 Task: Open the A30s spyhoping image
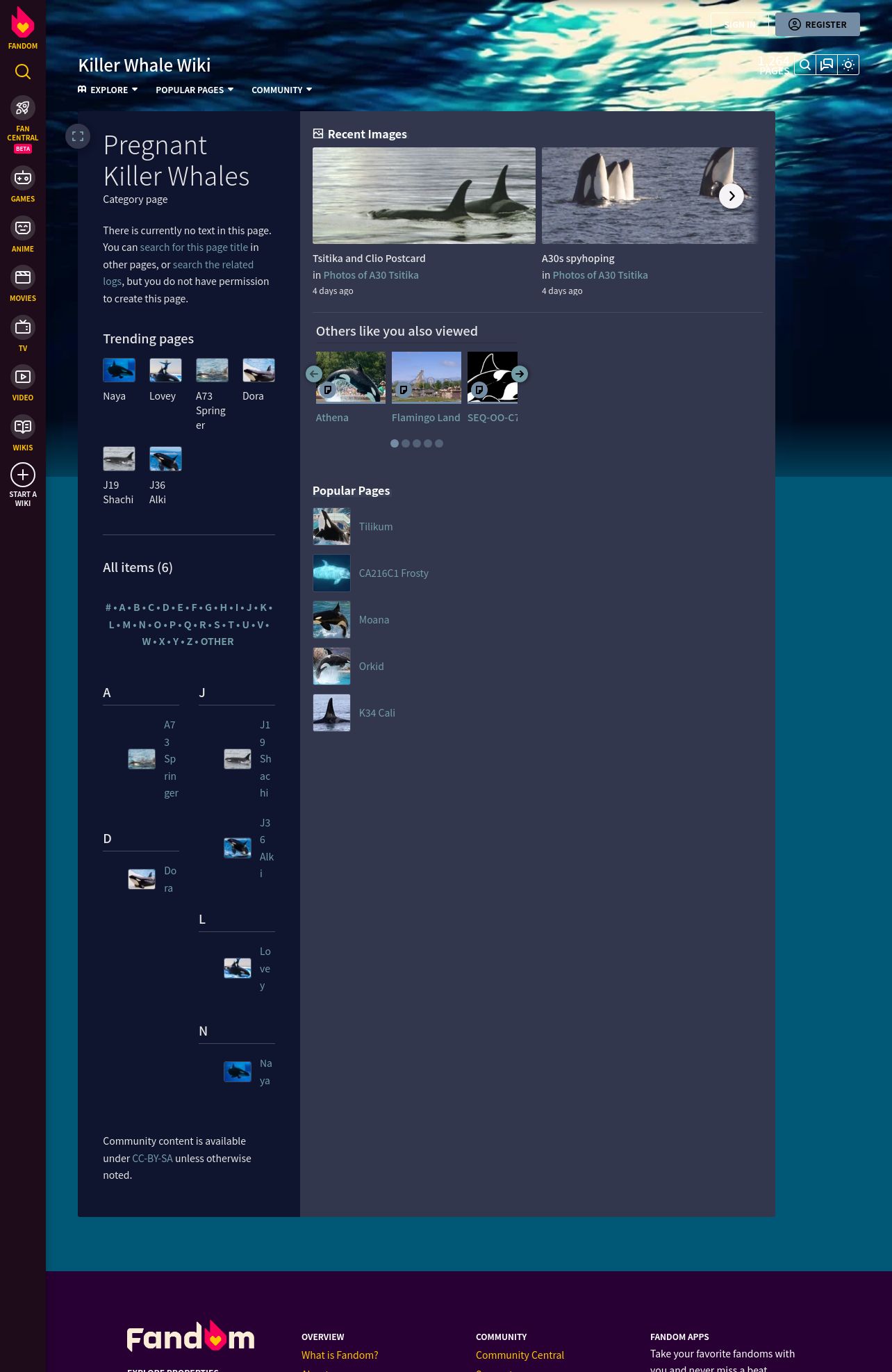650,195
